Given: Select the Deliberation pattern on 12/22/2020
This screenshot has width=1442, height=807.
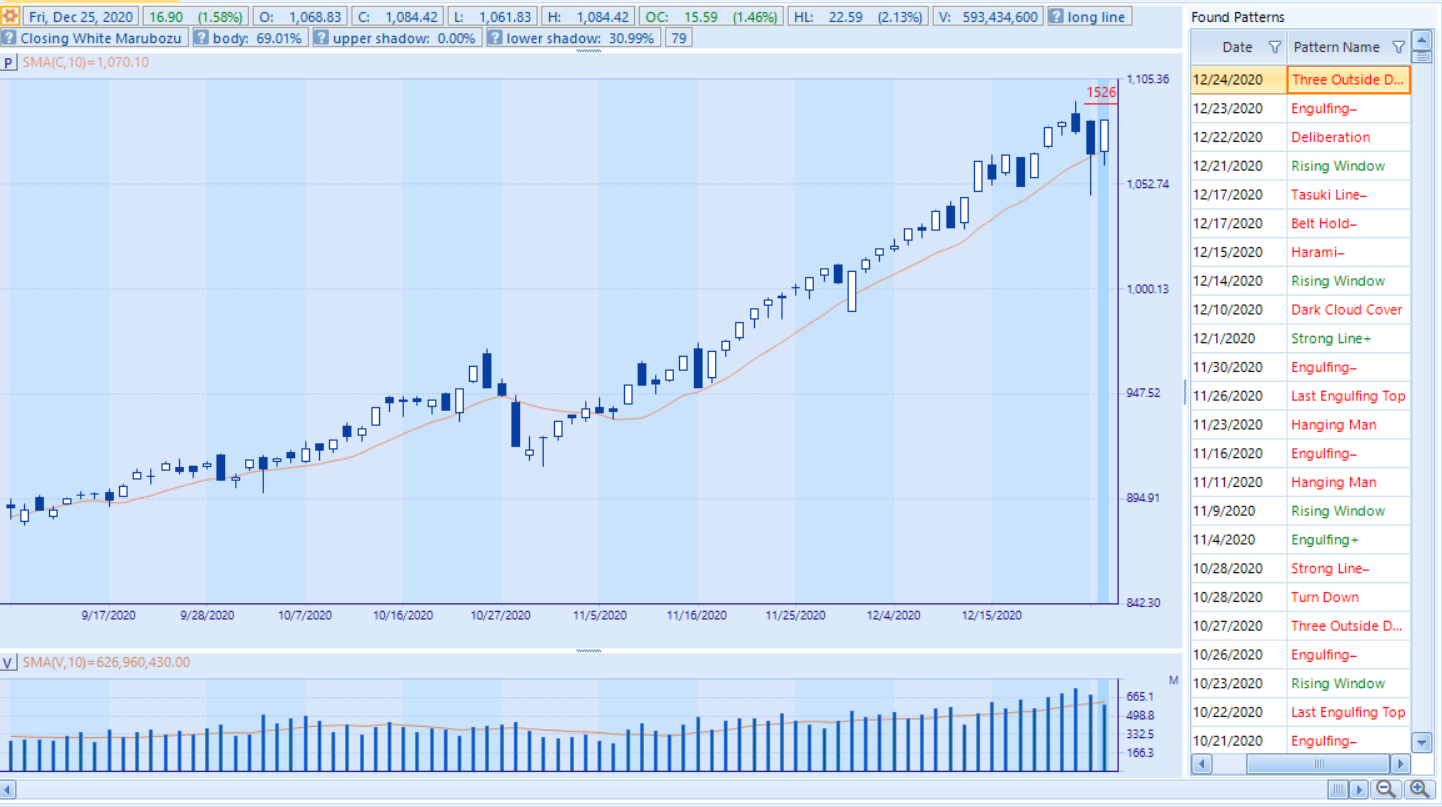Looking at the screenshot, I should pyautogui.click(x=1330, y=137).
